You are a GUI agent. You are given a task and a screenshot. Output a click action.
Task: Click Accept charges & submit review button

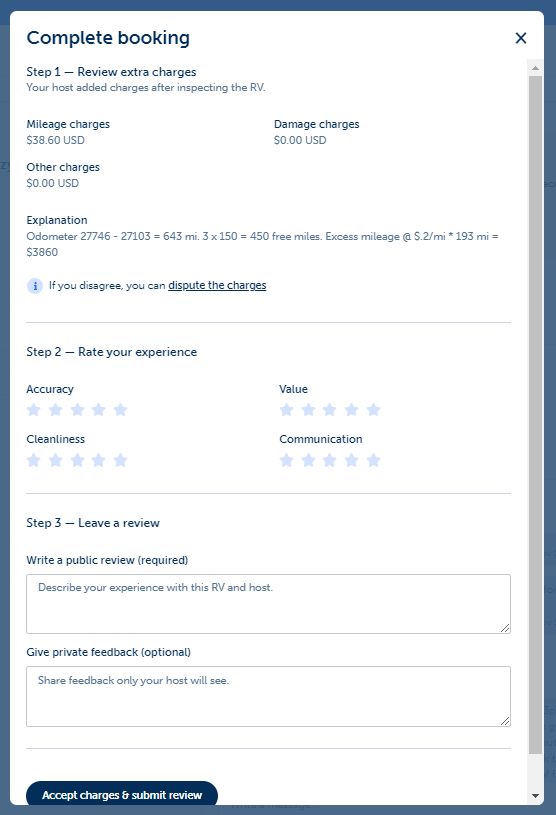(x=122, y=794)
